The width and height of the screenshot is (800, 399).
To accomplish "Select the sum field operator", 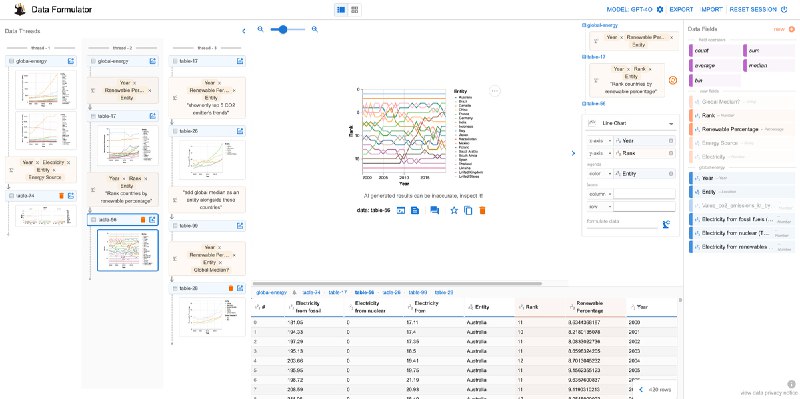I will (769, 51).
